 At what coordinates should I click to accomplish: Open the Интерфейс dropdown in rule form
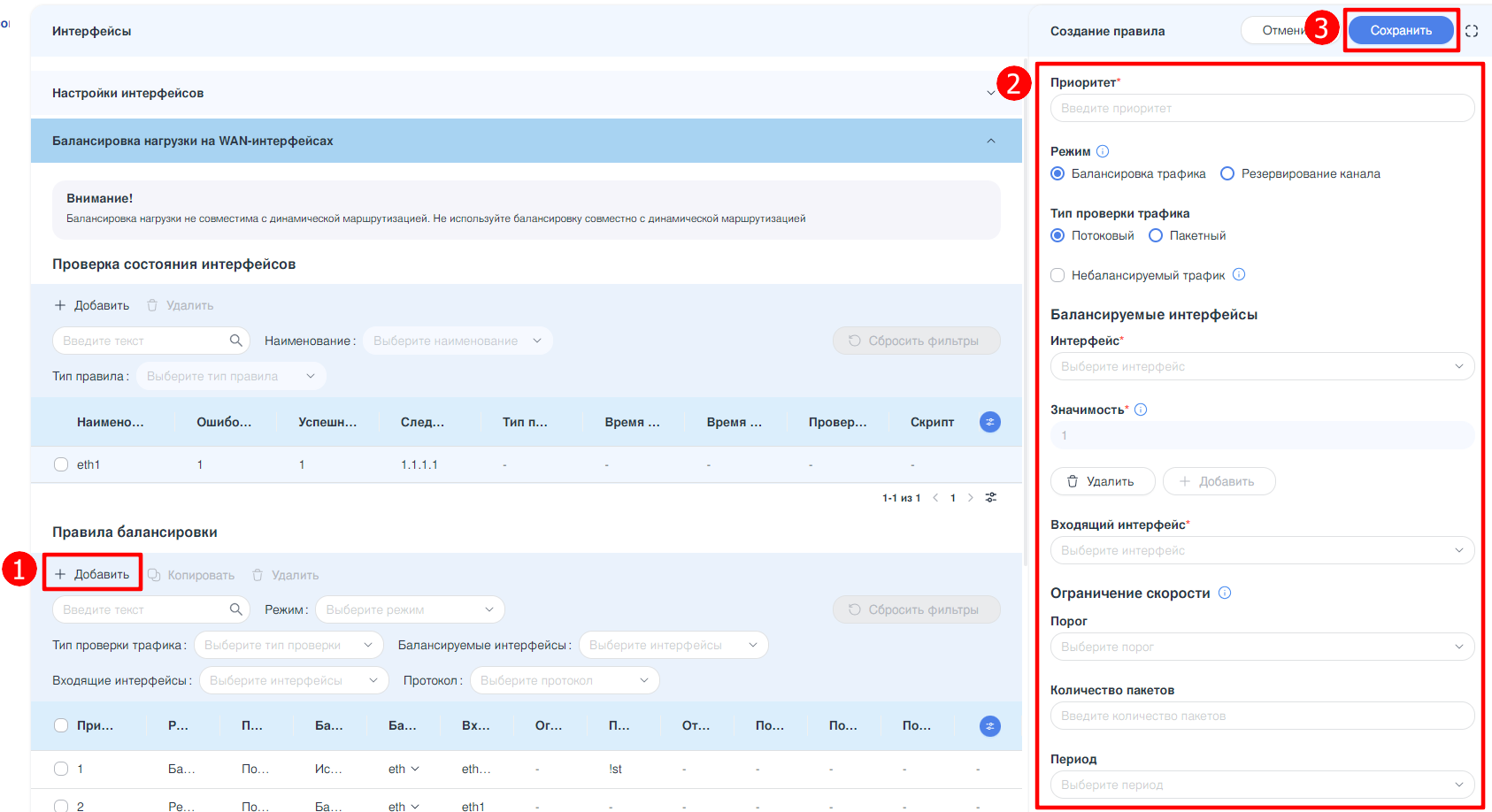coord(1261,366)
